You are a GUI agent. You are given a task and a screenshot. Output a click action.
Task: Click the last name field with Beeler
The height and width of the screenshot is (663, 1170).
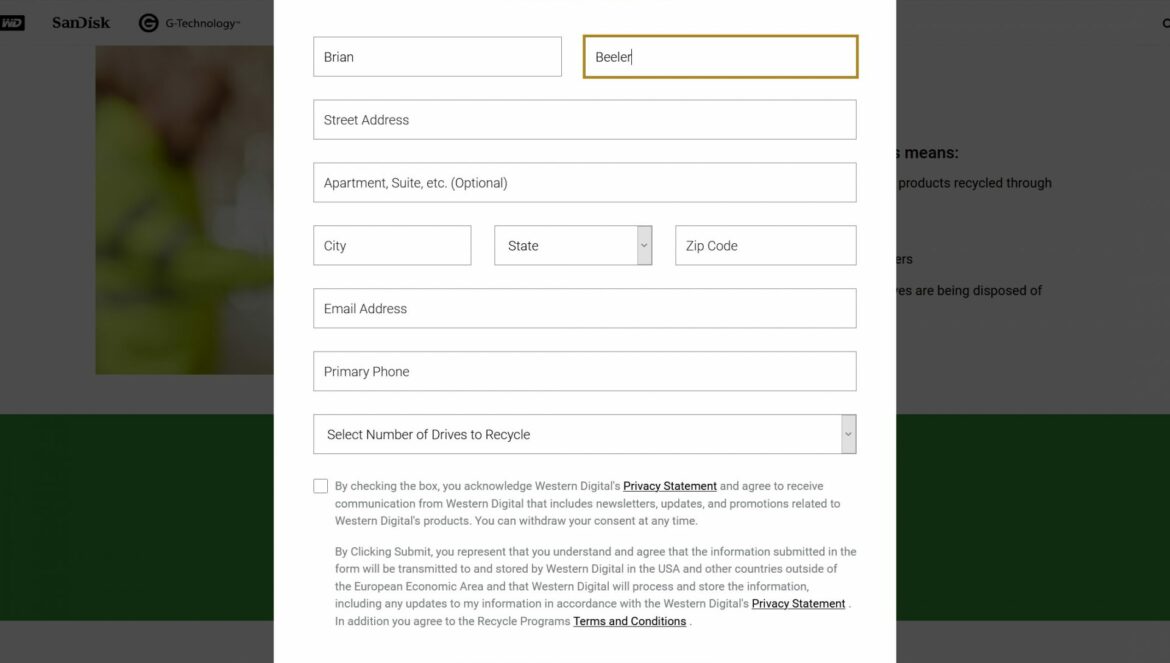pos(720,57)
